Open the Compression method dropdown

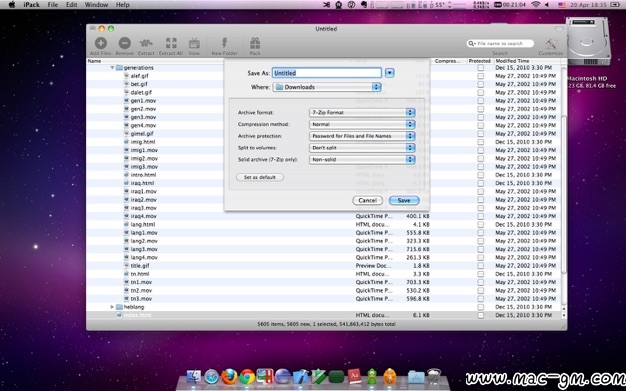[362, 124]
